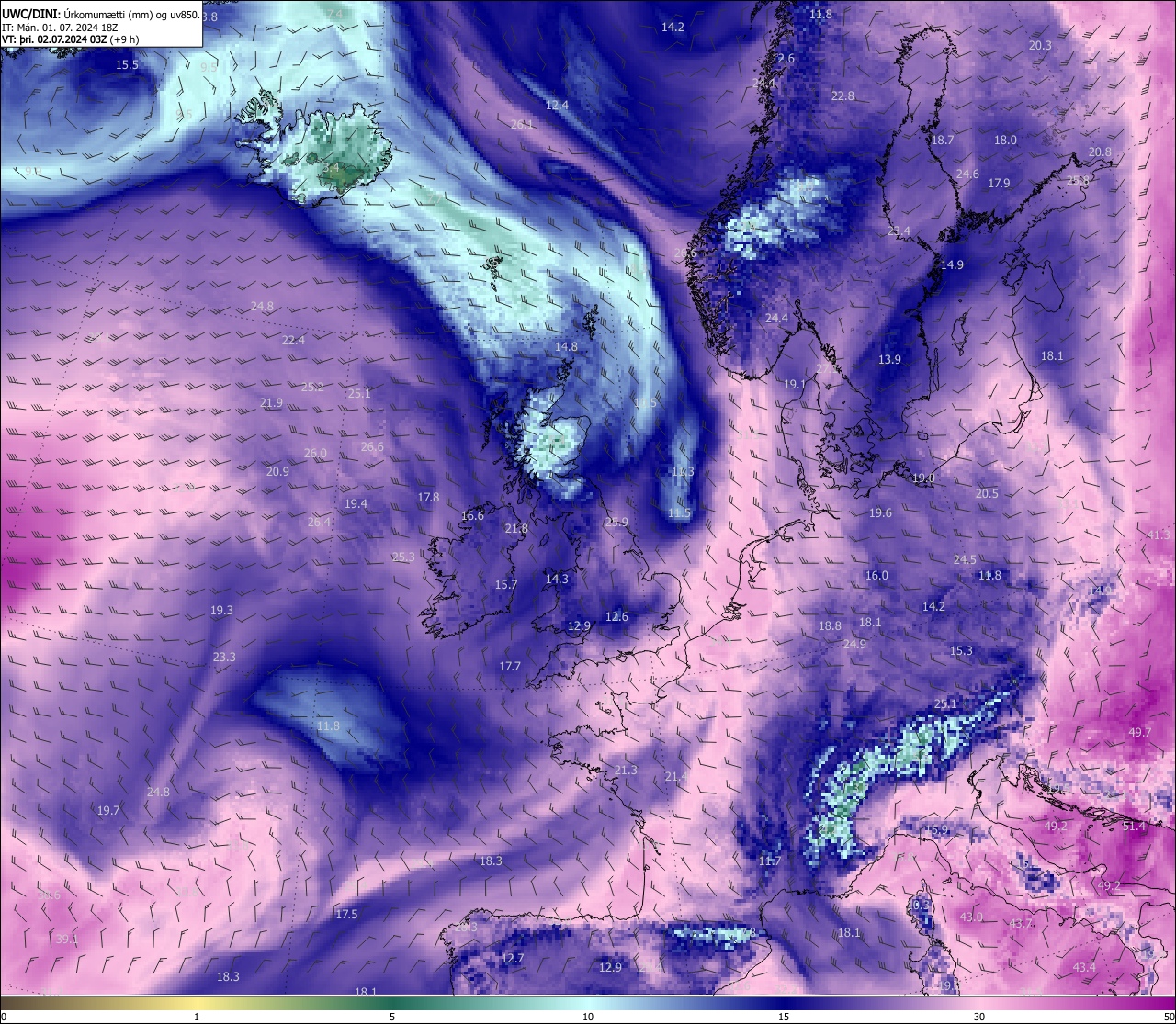1176x1024 pixels.
Task: Select the 24.9 value map label
Action: tap(854, 644)
